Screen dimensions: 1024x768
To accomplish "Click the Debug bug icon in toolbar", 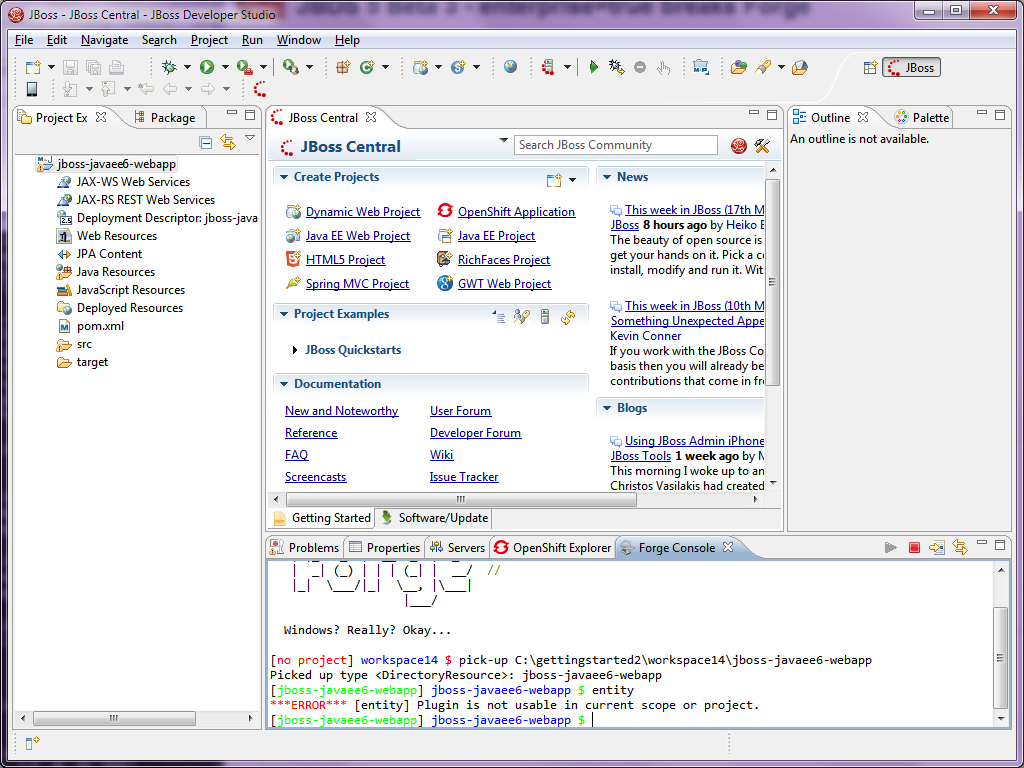I will [169, 67].
